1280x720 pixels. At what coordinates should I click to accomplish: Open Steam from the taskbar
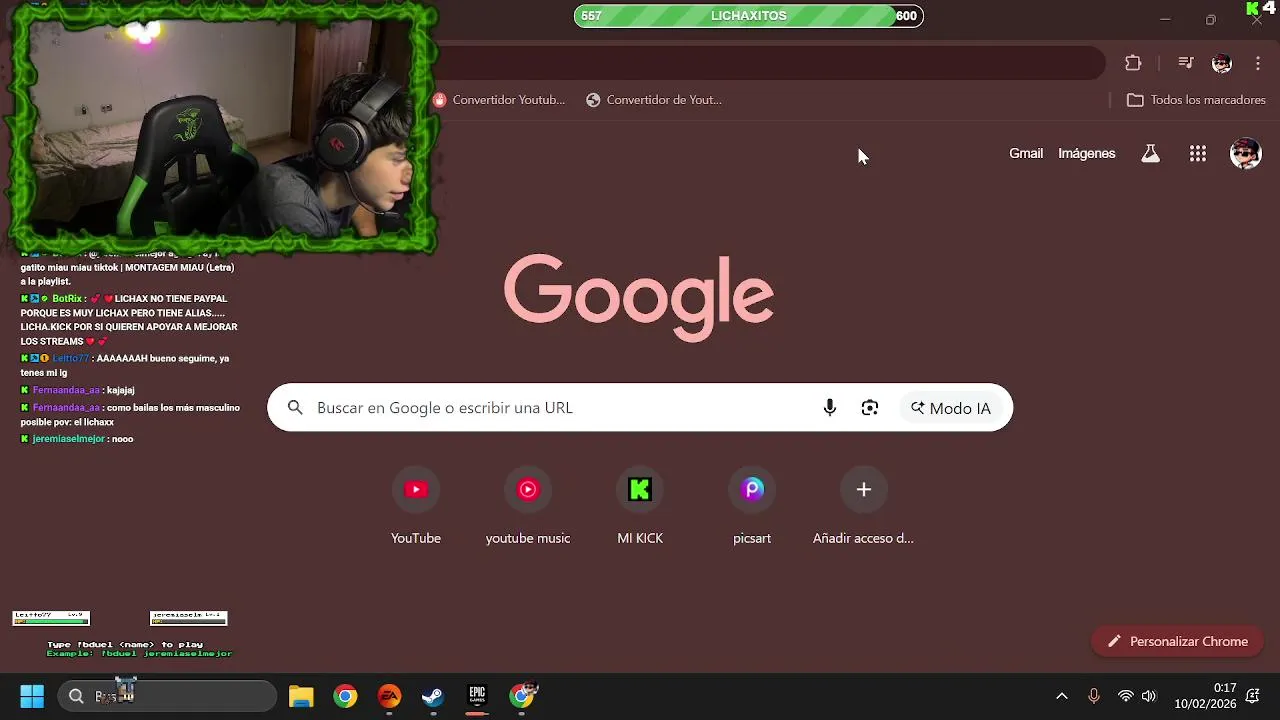coord(433,696)
